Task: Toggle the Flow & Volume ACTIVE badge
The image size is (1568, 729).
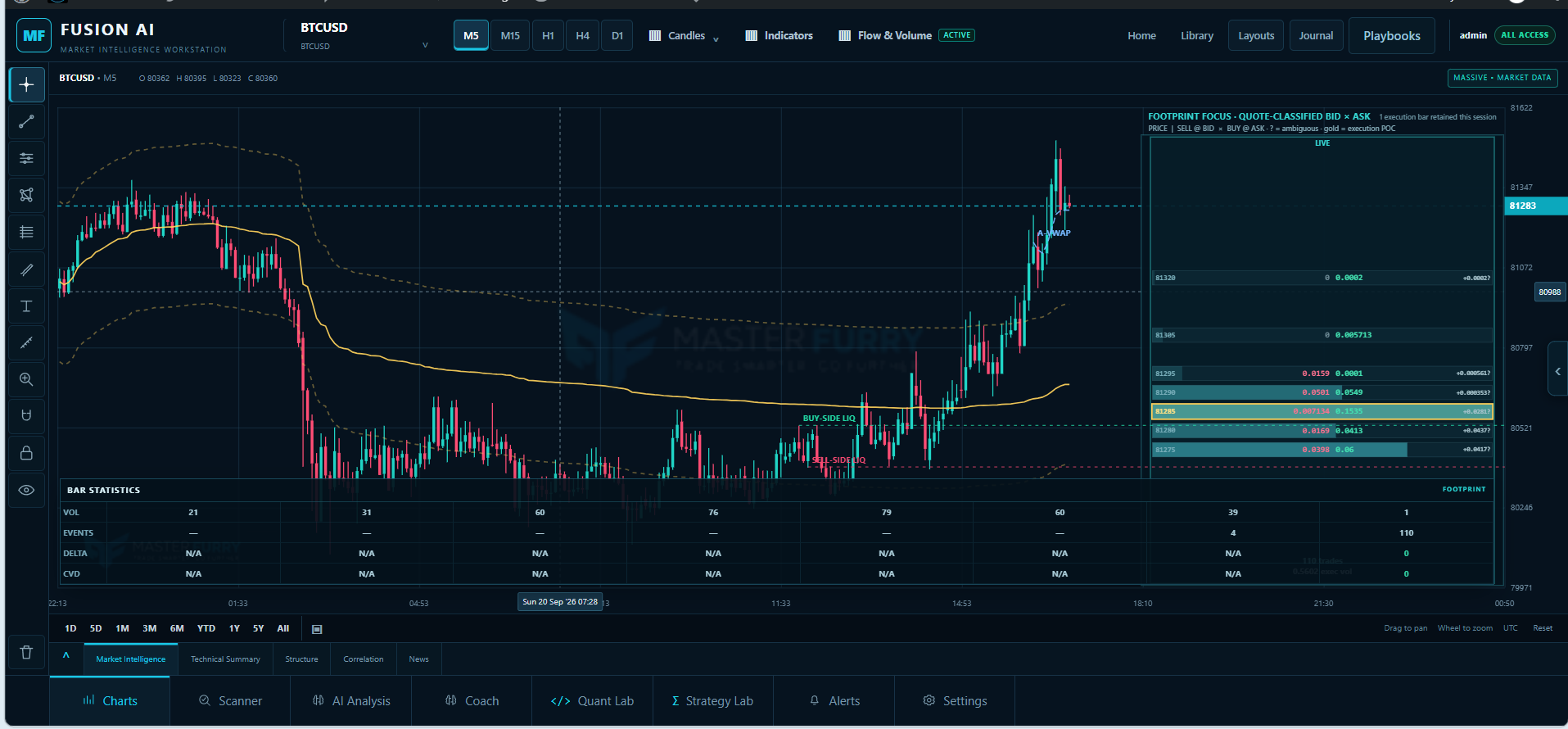Action: (956, 35)
